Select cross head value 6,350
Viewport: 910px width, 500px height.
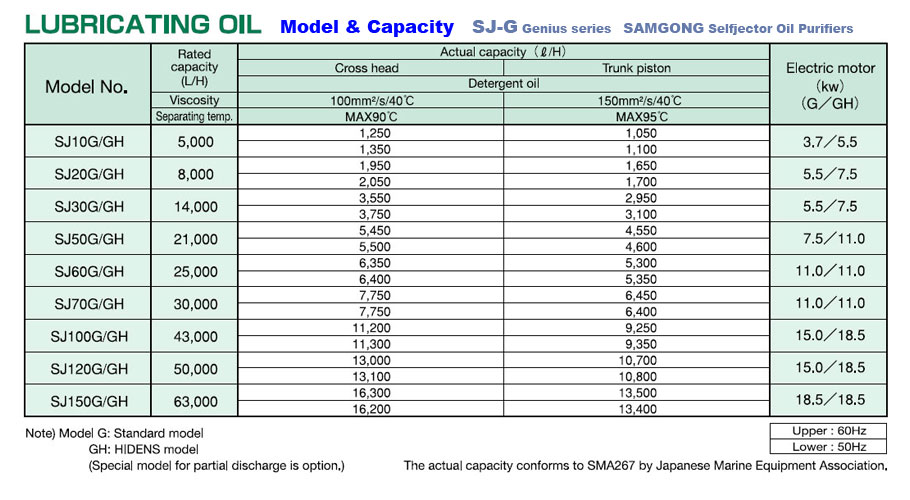click(374, 263)
